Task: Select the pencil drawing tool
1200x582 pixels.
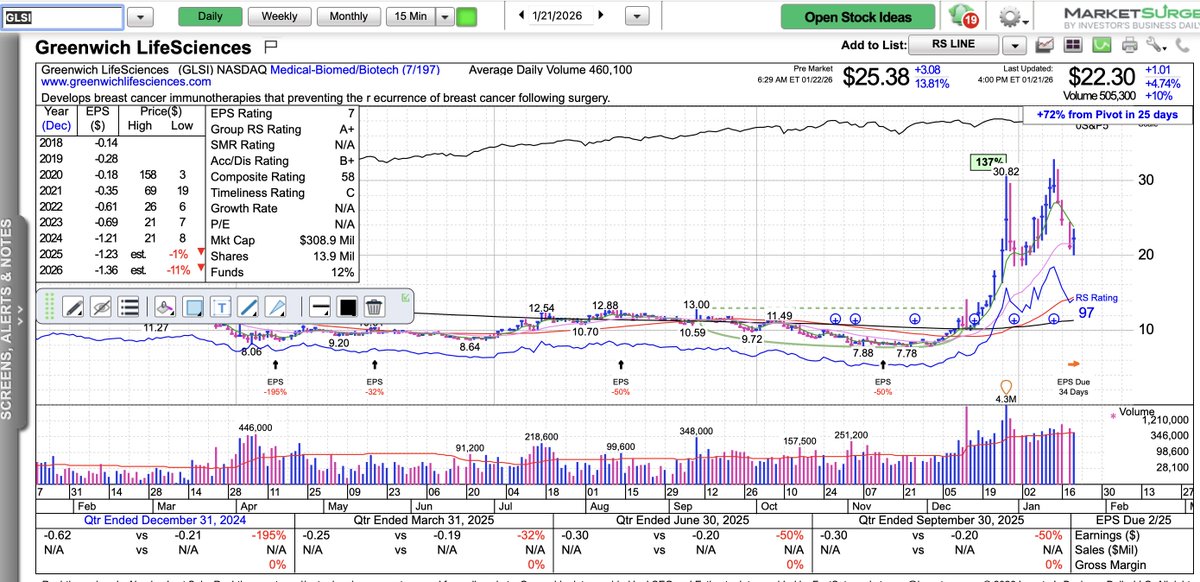Action: pyautogui.click(x=73, y=306)
